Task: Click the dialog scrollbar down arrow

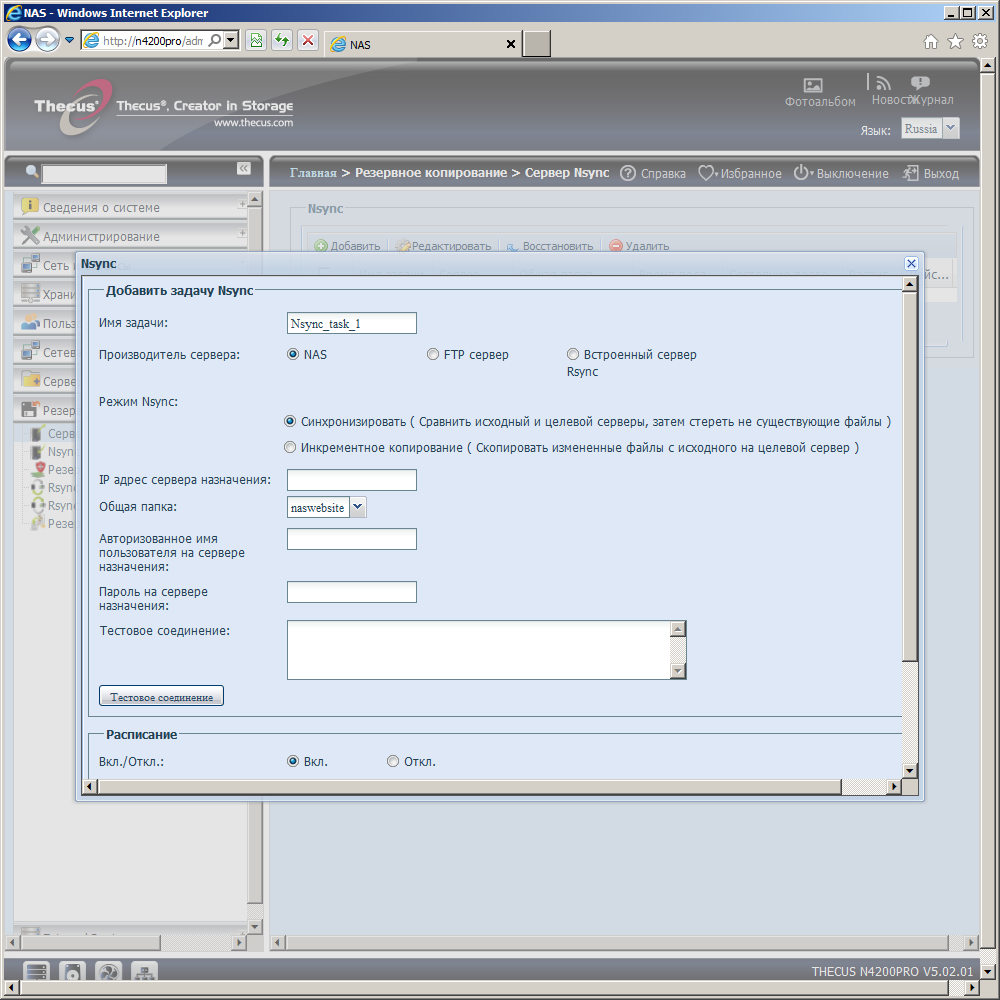Action: pos(910,770)
